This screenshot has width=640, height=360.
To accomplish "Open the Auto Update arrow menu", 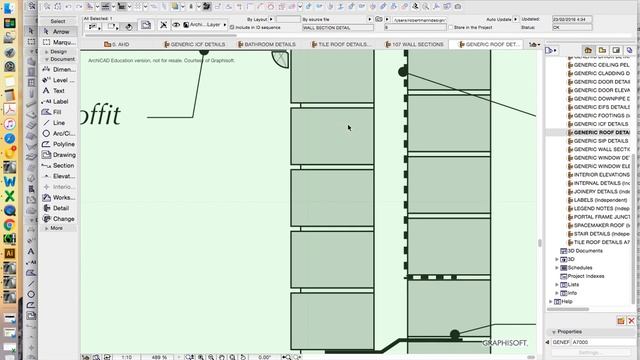I will (x=516, y=19).
